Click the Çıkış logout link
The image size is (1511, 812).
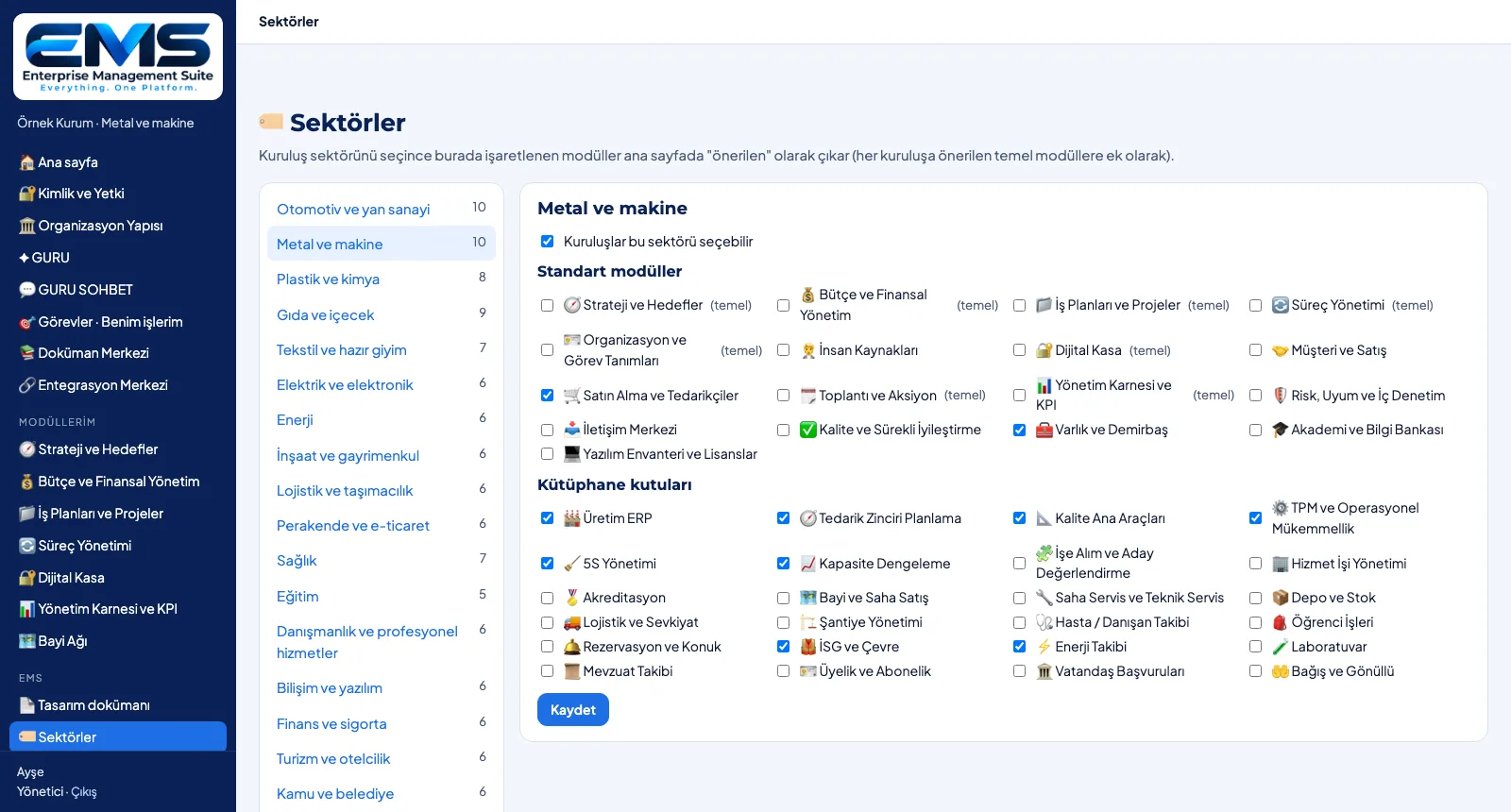[x=84, y=792]
